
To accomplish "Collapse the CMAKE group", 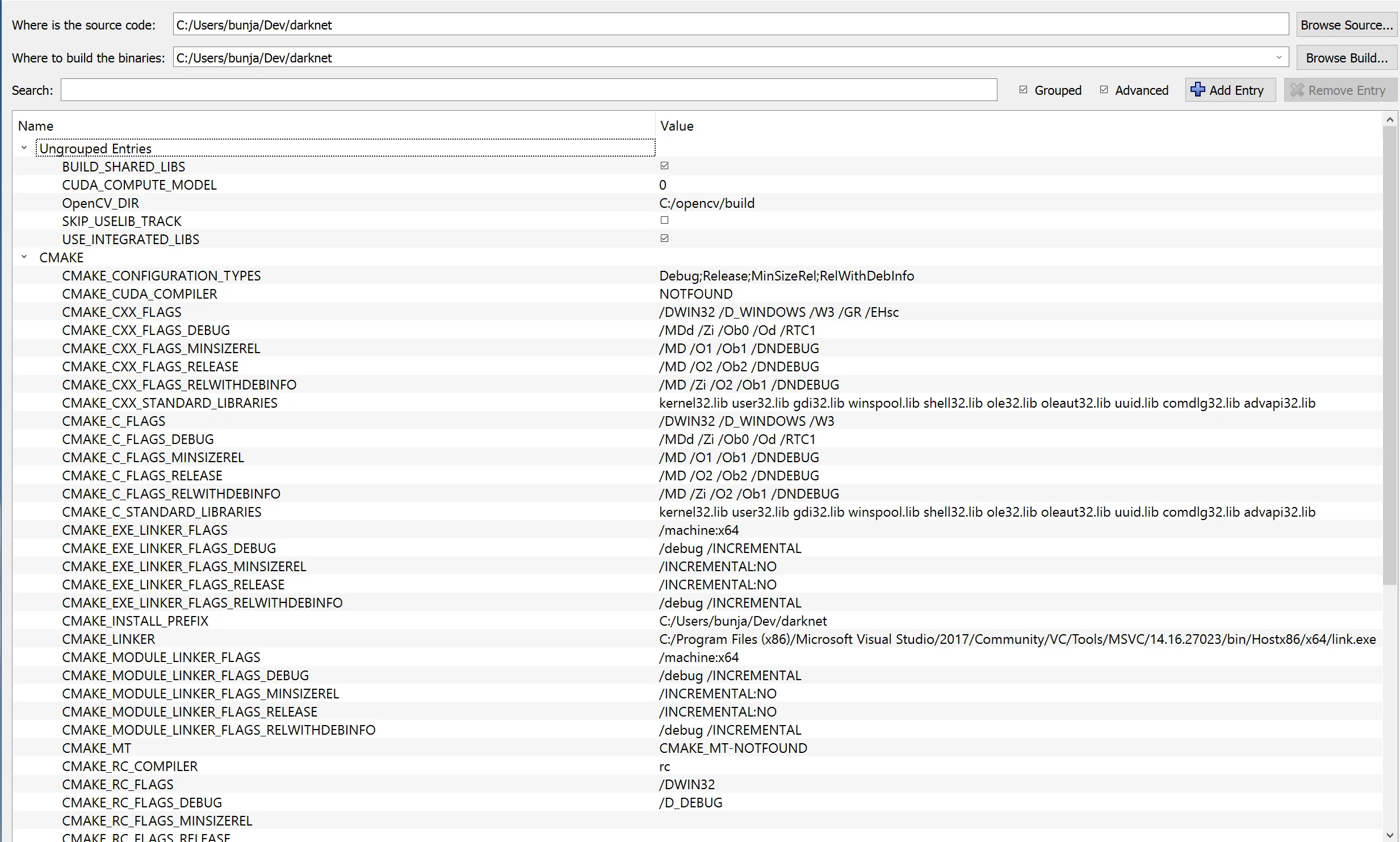I will coord(24,257).
